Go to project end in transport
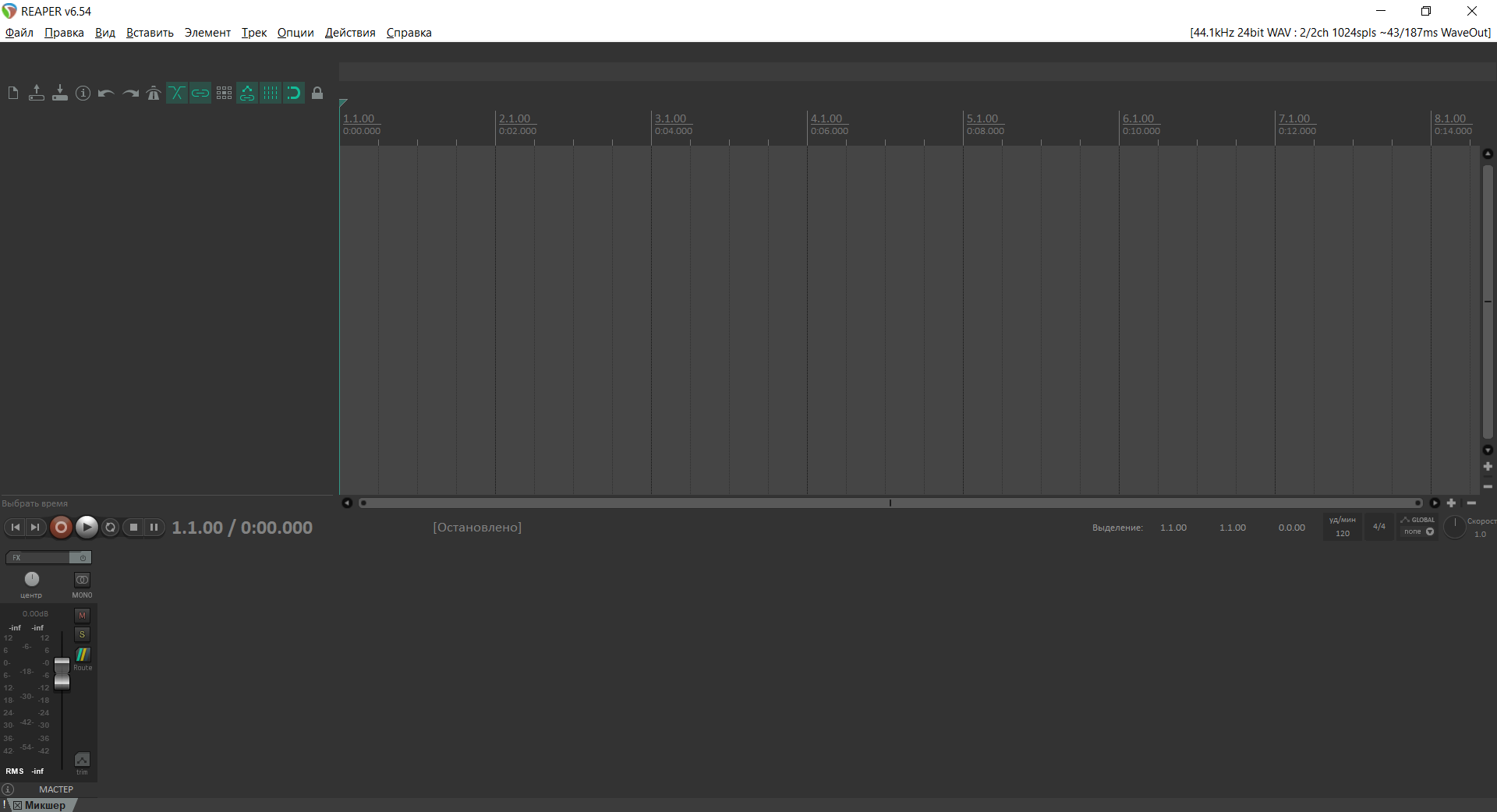This screenshot has height=812, width=1497. (35, 528)
